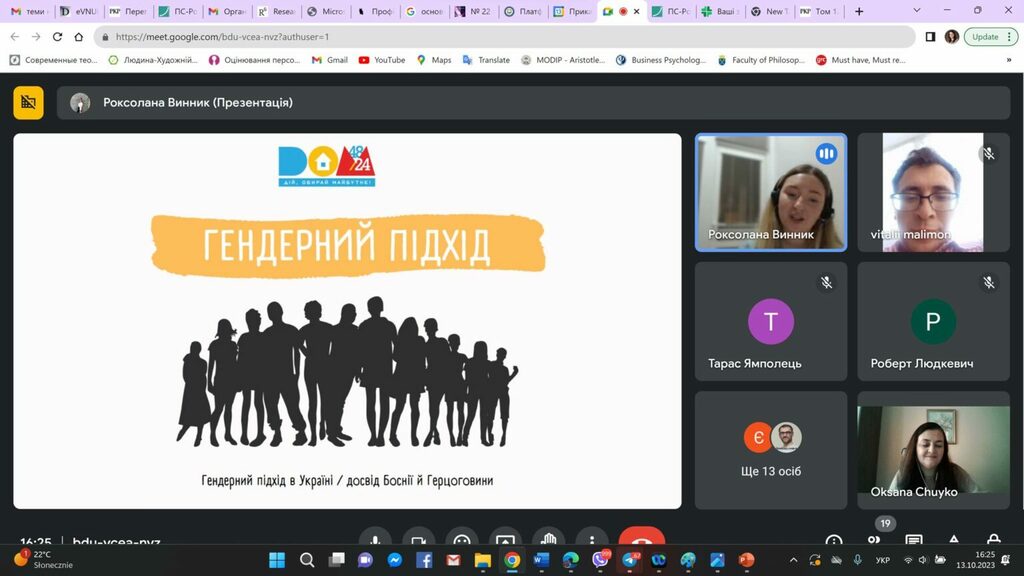Click the address bar URL field
The width and height of the screenshot is (1024, 576).
tap(500, 37)
